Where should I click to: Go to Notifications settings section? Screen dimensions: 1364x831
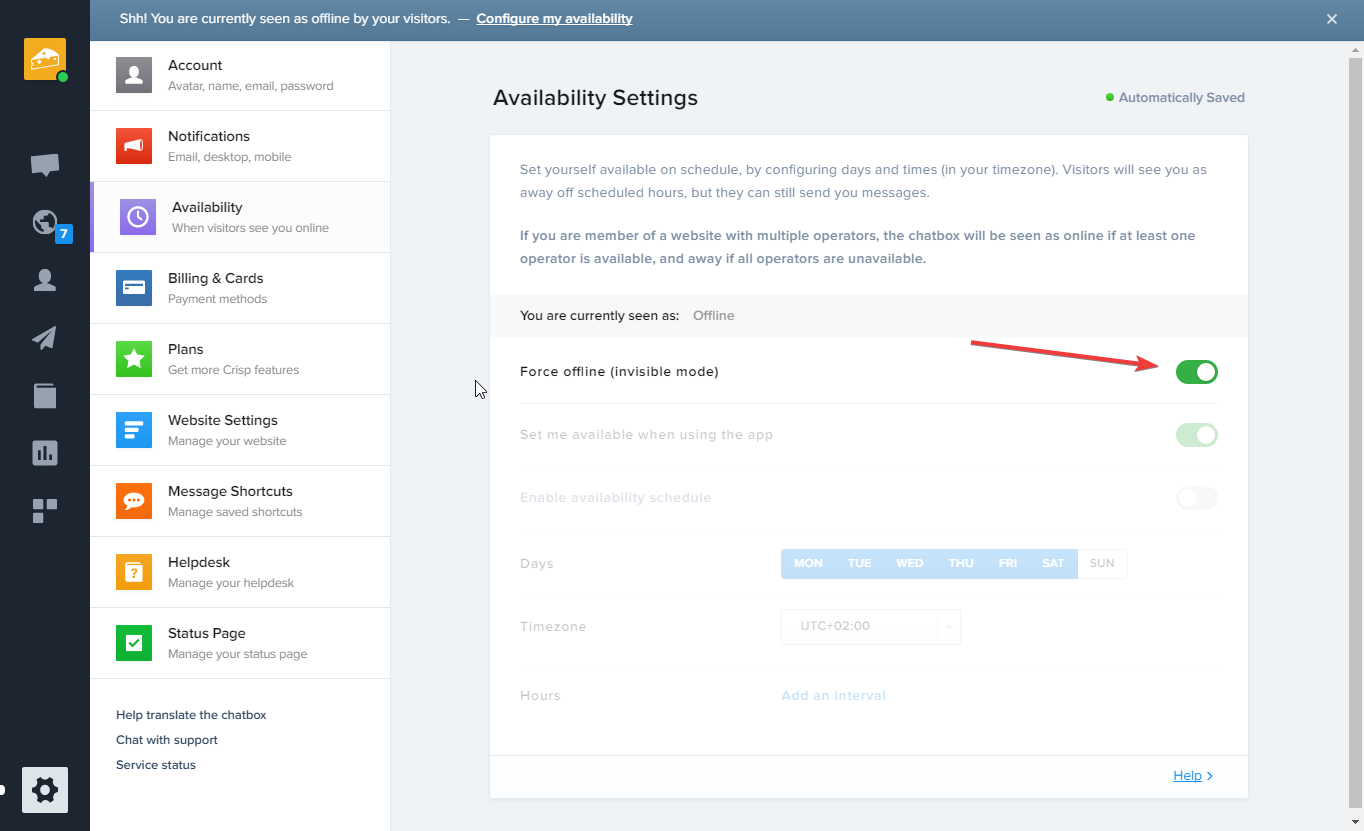tap(240, 146)
